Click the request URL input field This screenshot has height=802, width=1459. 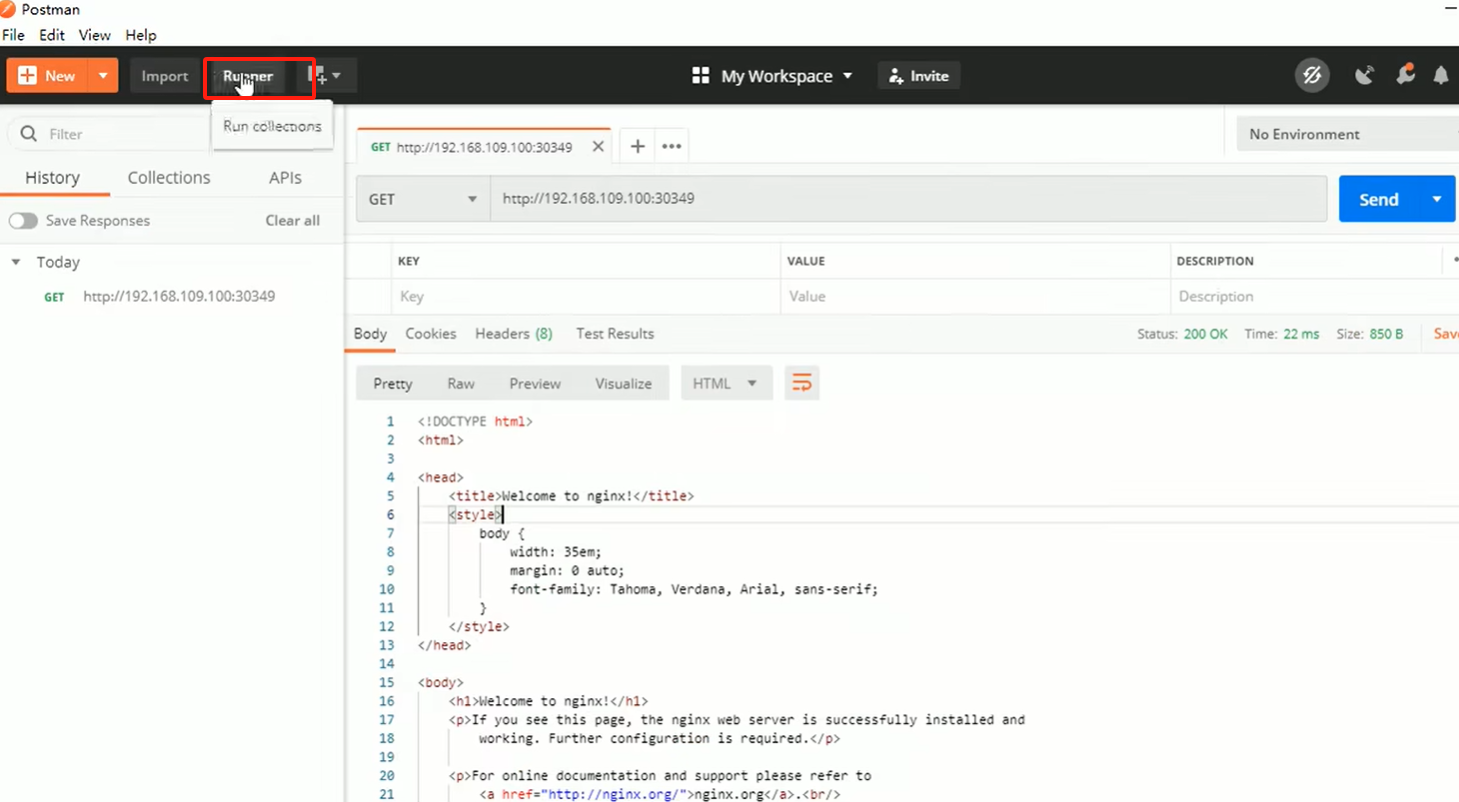pyautogui.click(x=908, y=199)
